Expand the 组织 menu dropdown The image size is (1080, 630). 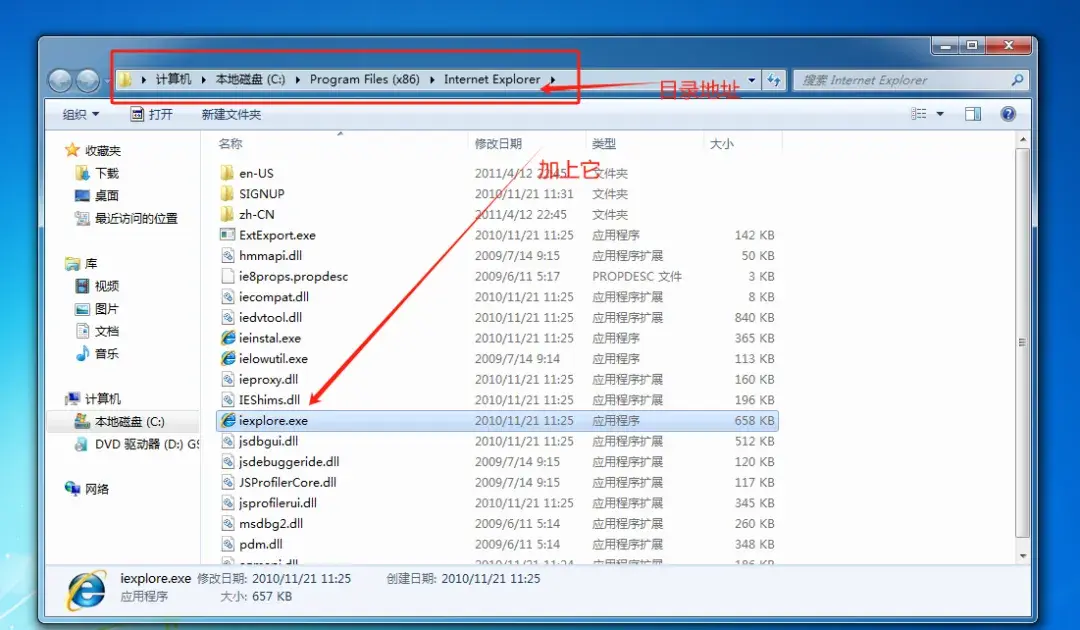point(80,115)
